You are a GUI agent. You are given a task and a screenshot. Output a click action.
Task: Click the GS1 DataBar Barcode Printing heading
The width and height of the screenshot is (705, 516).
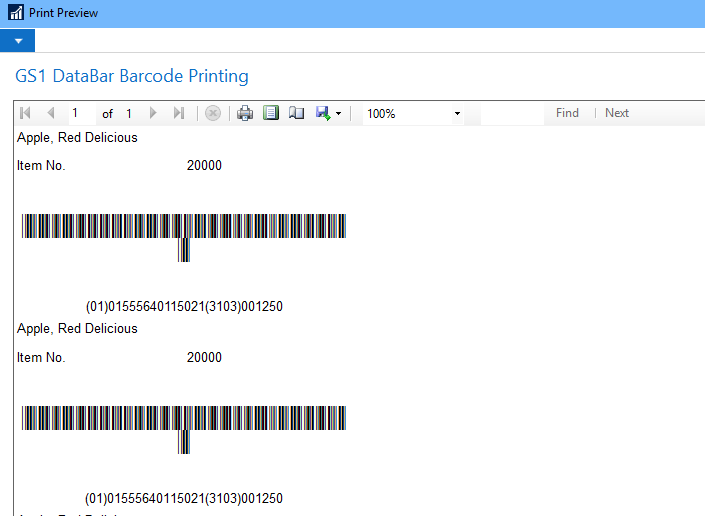[132, 76]
